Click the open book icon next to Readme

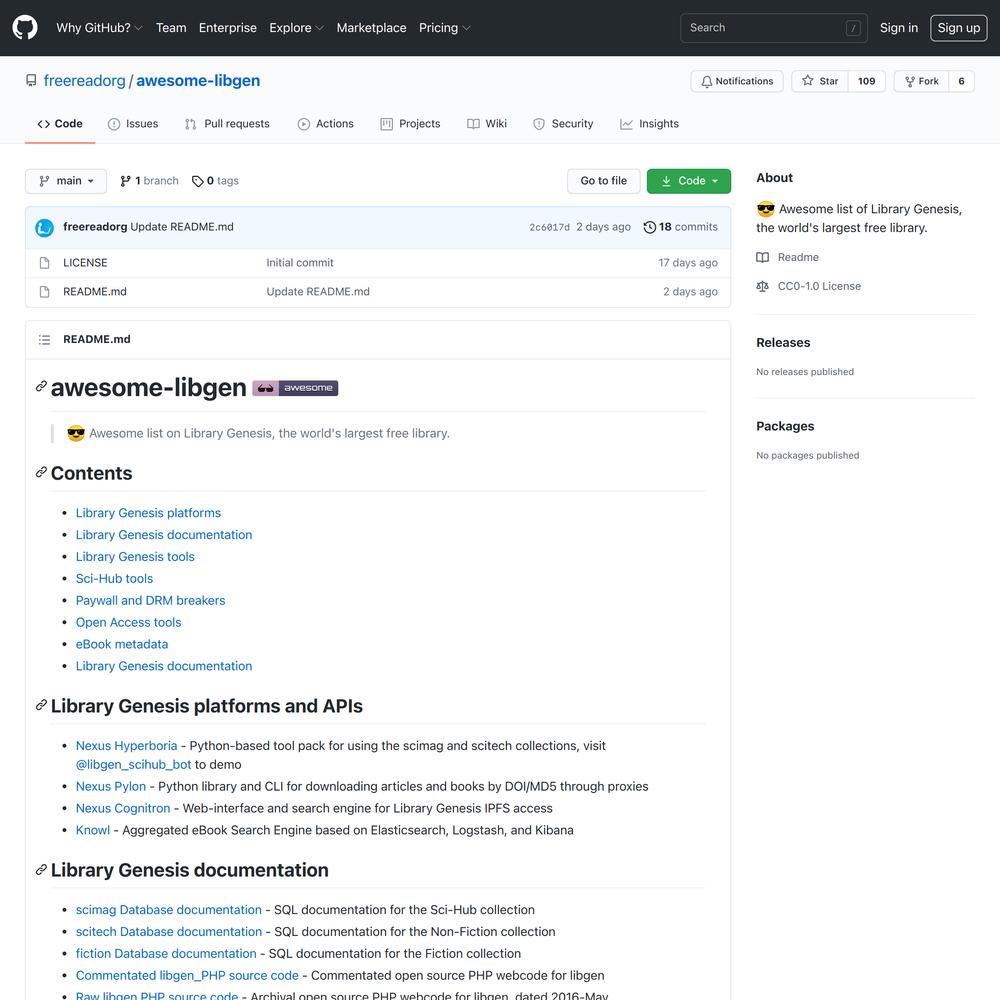pos(762,258)
